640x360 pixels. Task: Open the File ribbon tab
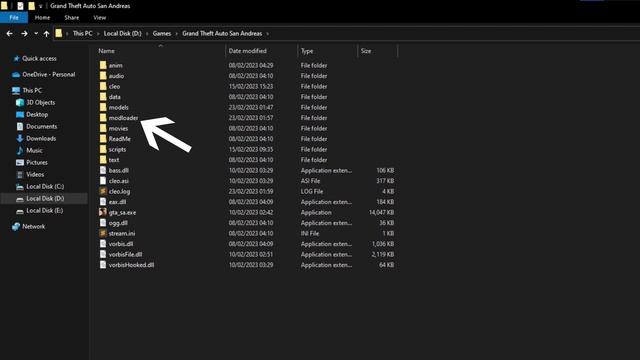(x=14, y=18)
